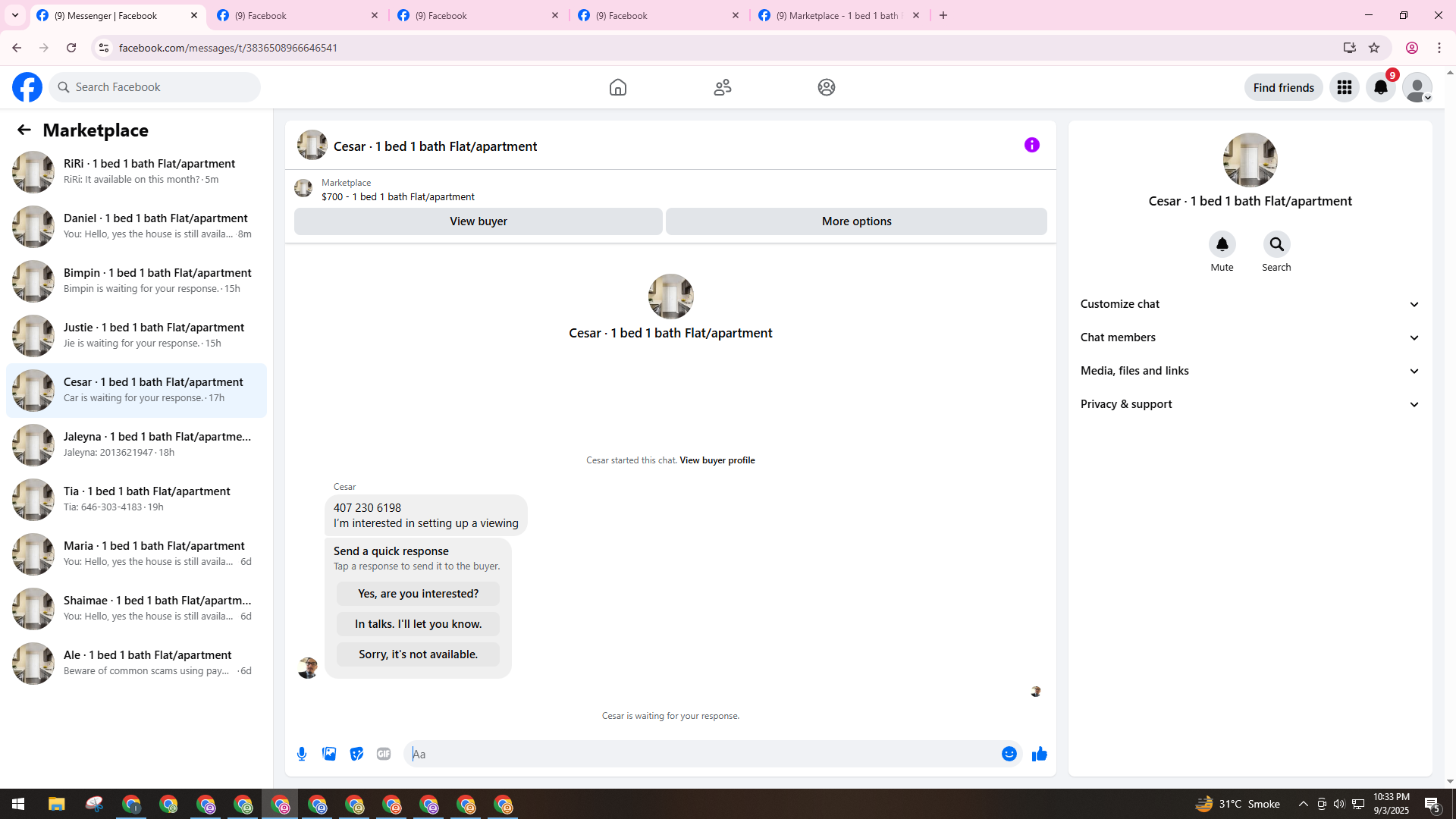Open taskbar clock showing 10:33 PM
Viewport: 1456px width, 819px height.
coord(1392,804)
